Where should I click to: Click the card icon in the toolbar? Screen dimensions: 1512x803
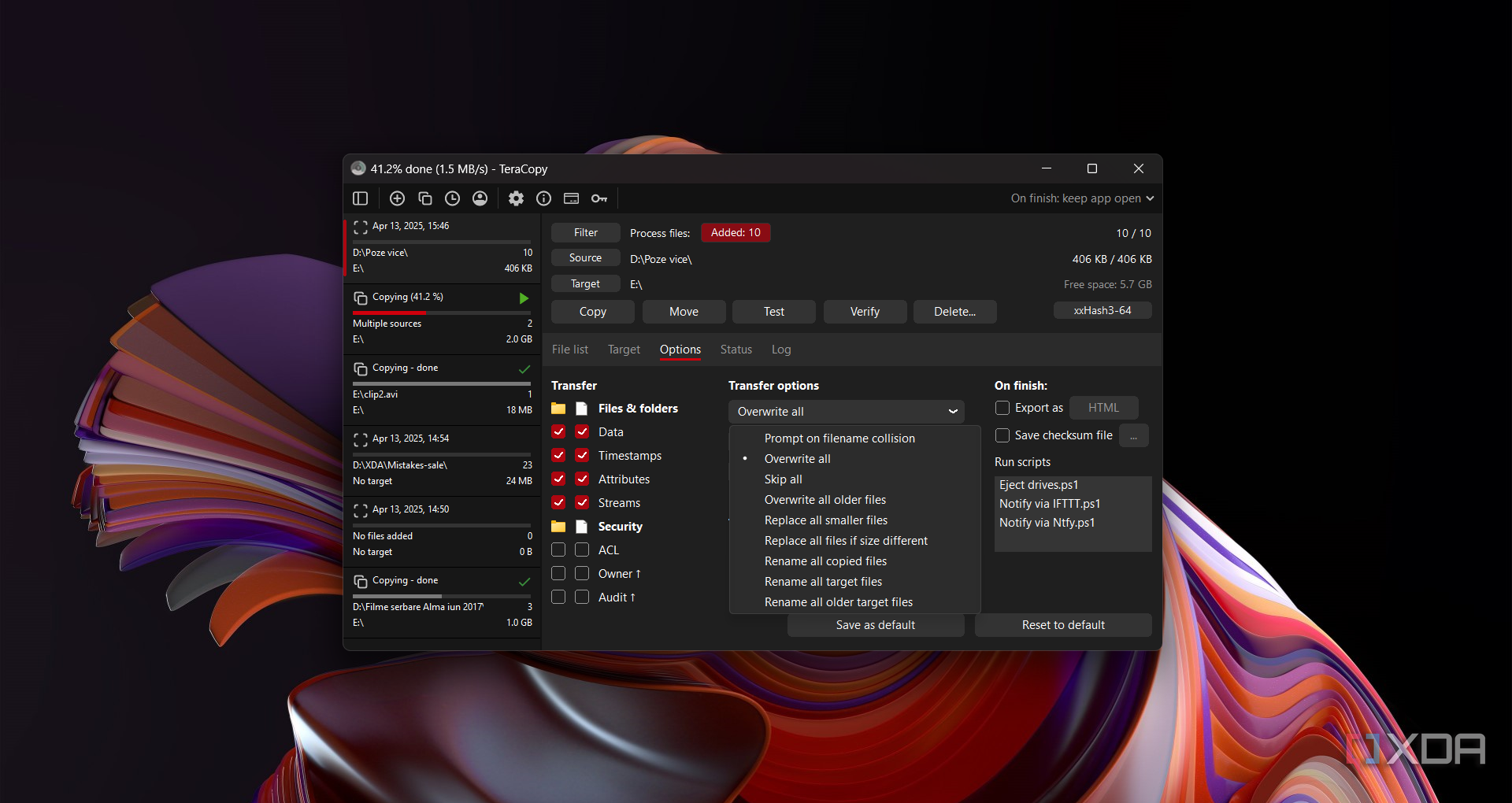[572, 198]
